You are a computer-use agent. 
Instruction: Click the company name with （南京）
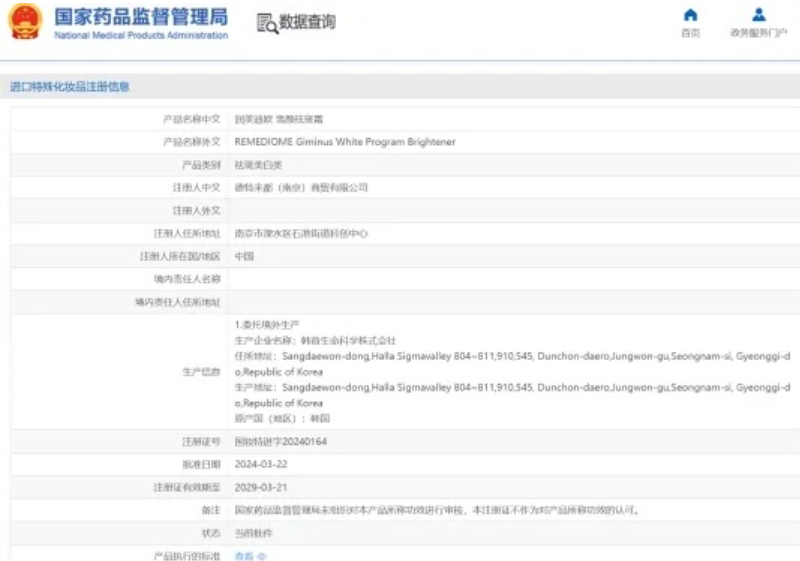click(301, 188)
